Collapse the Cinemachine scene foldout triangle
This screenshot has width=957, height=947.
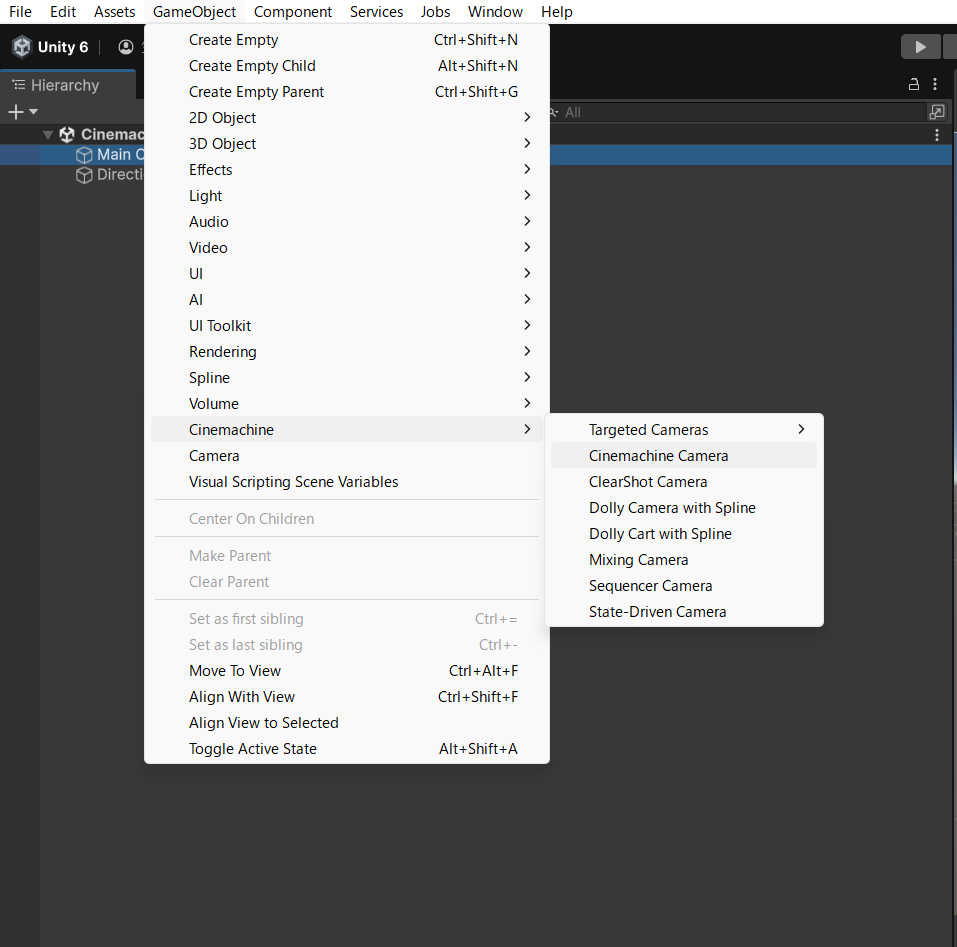48,135
